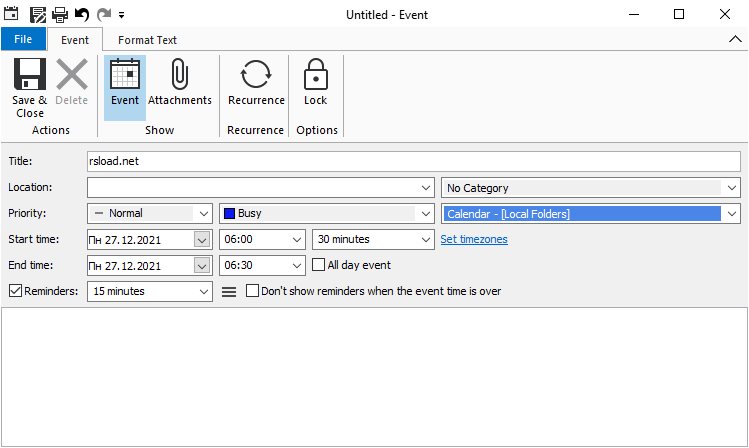749x448 pixels.
Task: Click the blue Busy color swatch
Action: pyautogui.click(x=229, y=213)
